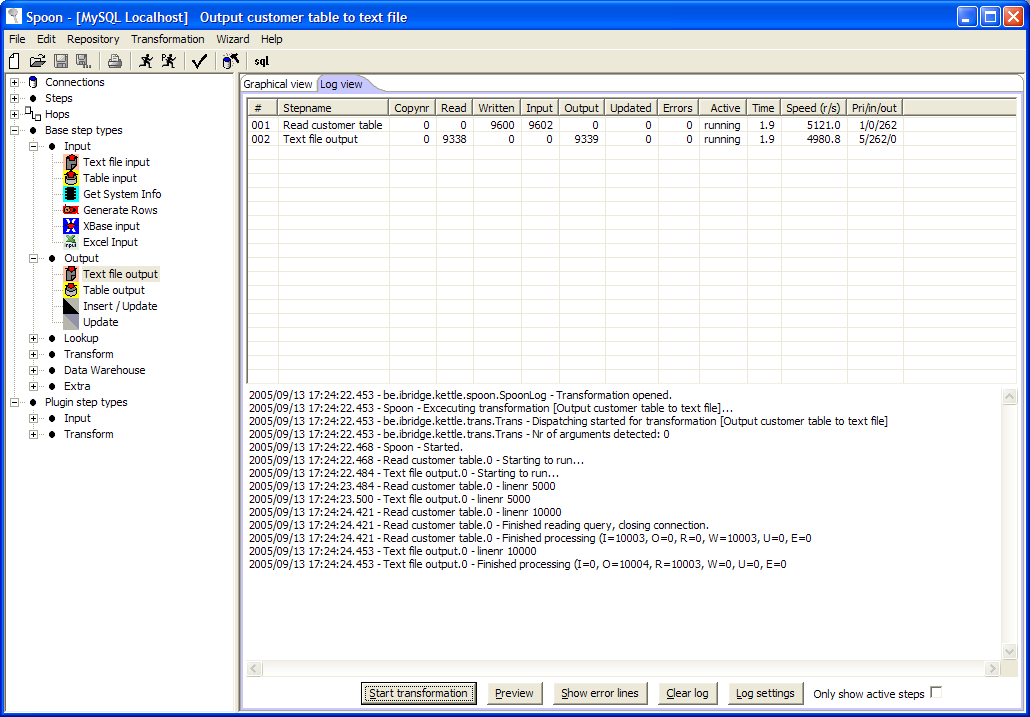Expand the Lookup step category
Image resolution: width=1030 pixels, height=717 pixels.
[33, 338]
